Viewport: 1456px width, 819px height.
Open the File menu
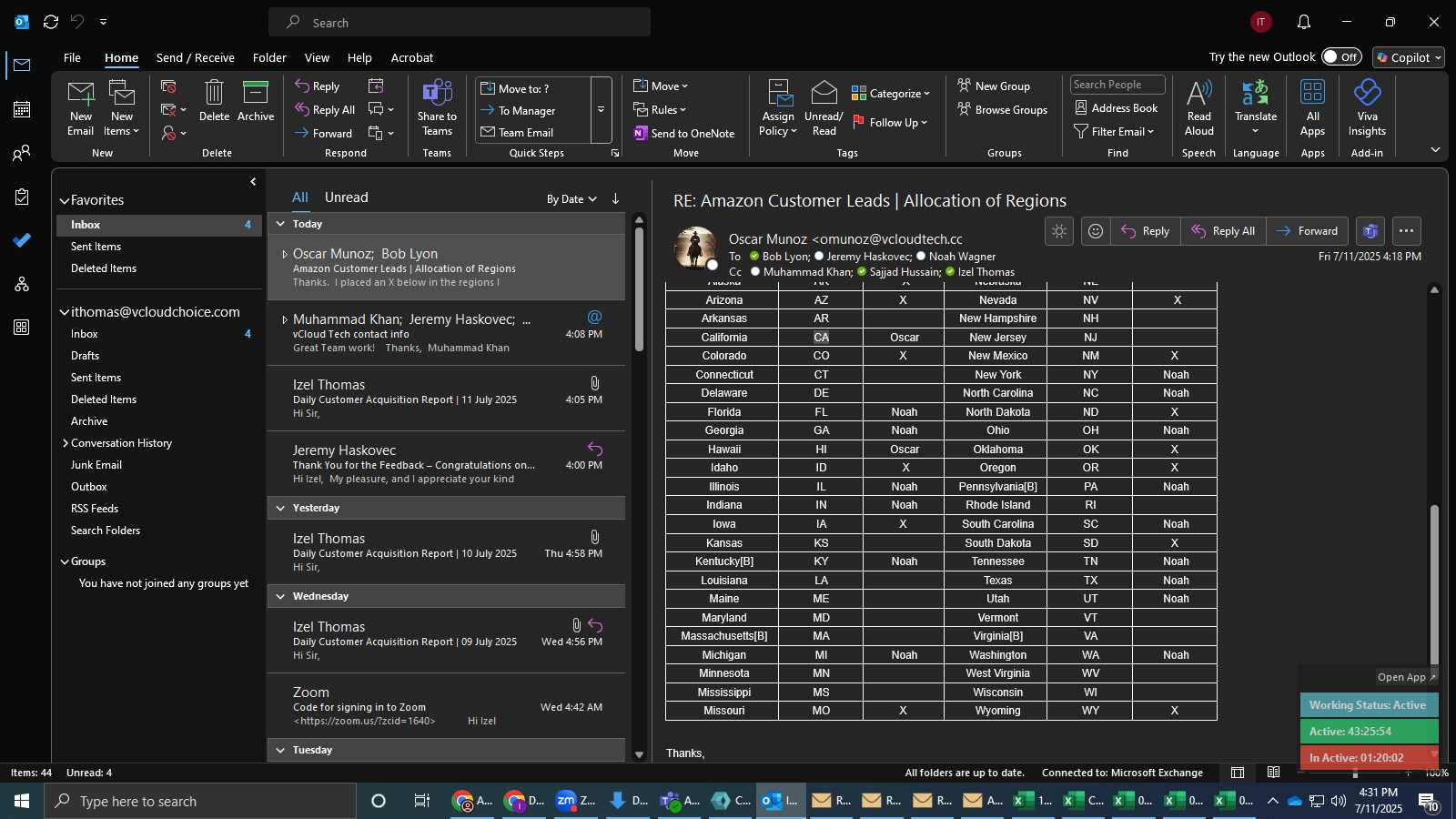72,57
